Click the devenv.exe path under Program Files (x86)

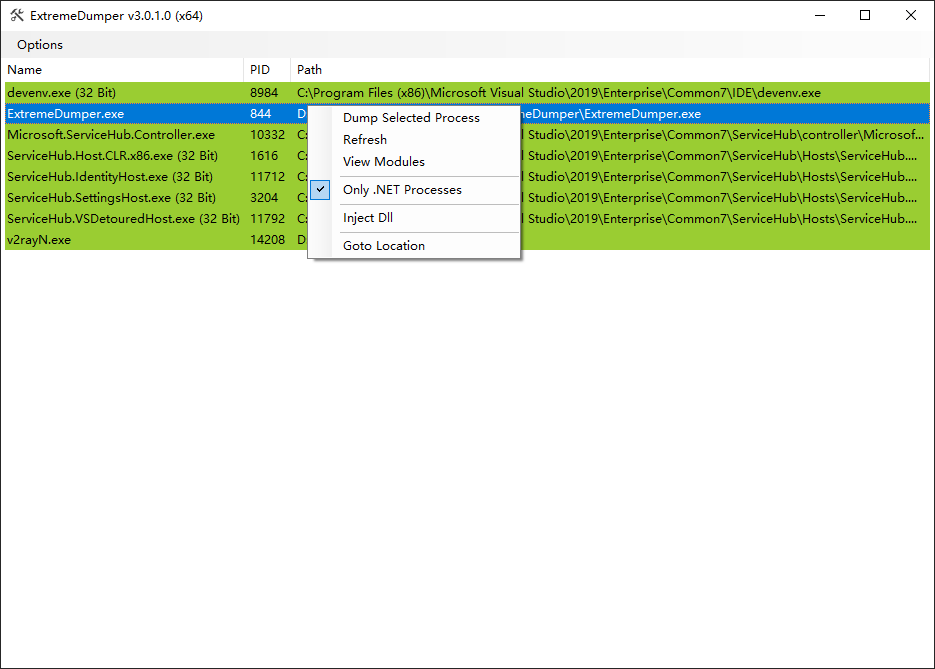click(x=559, y=93)
